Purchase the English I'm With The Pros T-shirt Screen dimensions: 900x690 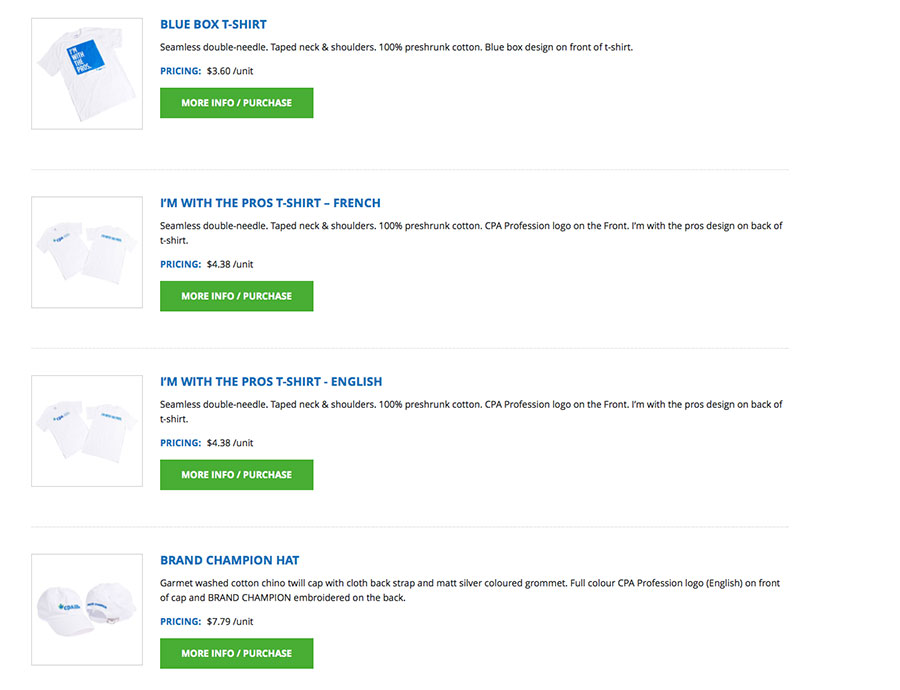point(236,475)
